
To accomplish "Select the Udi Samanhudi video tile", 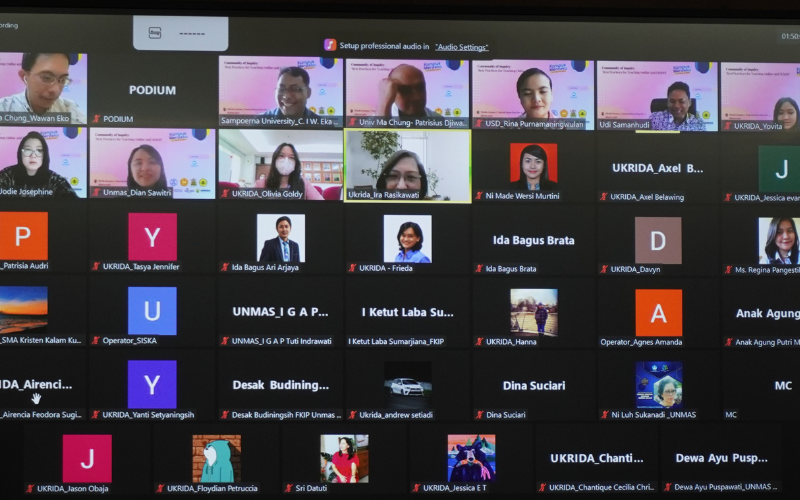I will 657,96.
